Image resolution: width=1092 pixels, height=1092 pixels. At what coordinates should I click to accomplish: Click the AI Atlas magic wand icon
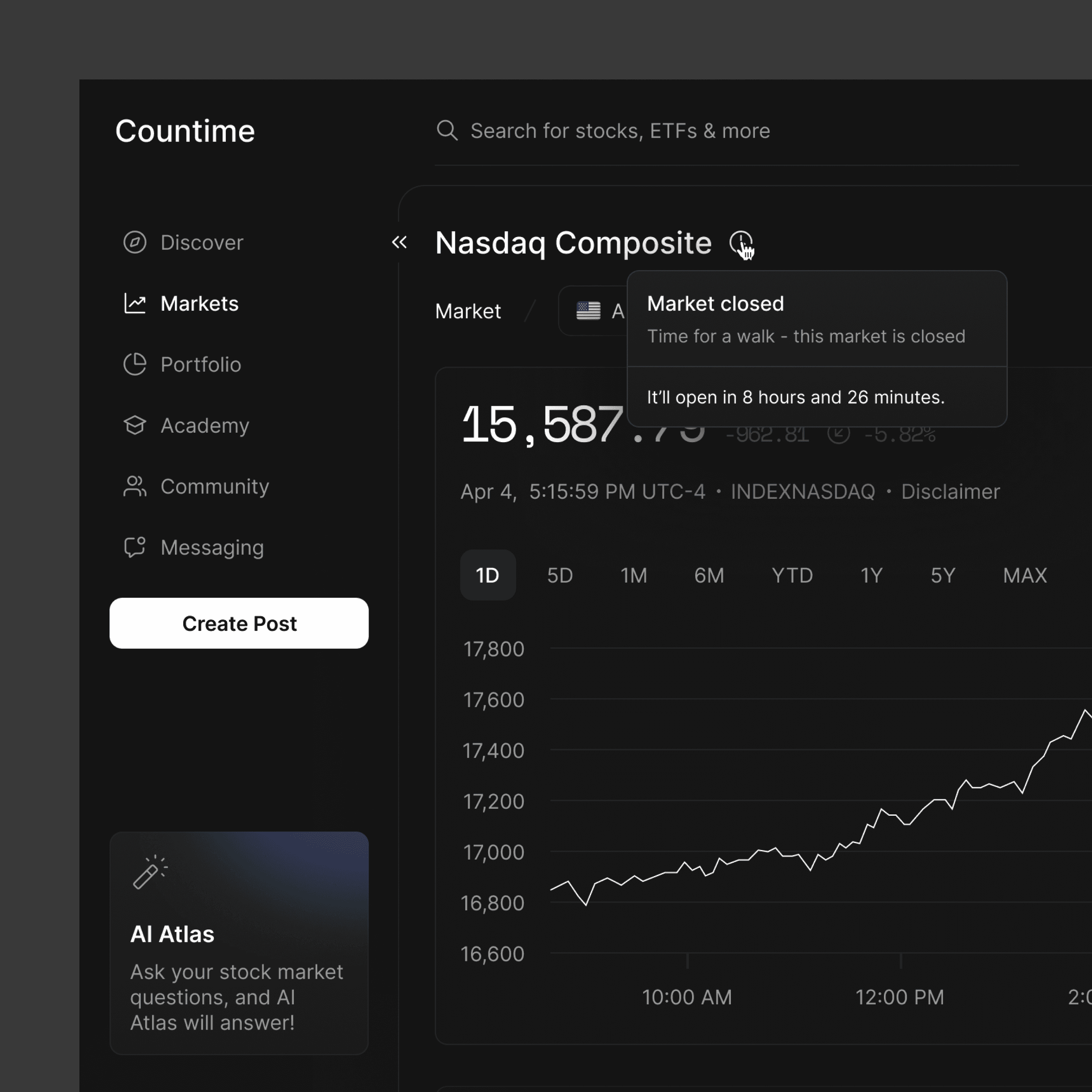(x=149, y=872)
